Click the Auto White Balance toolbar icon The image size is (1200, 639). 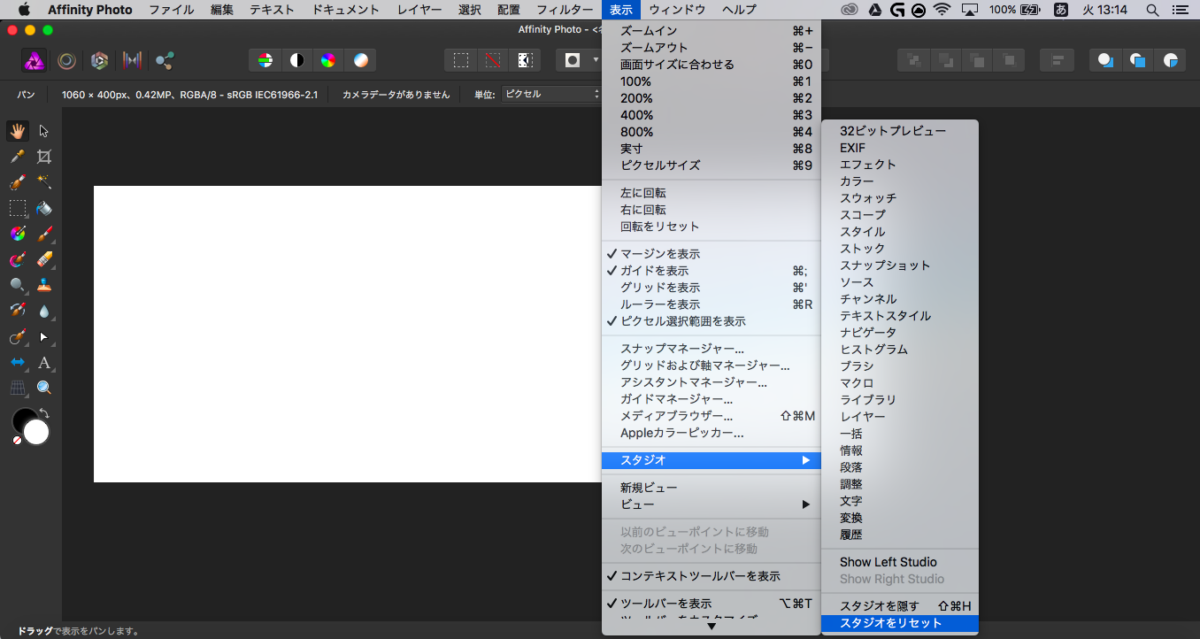(x=360, y=60)
